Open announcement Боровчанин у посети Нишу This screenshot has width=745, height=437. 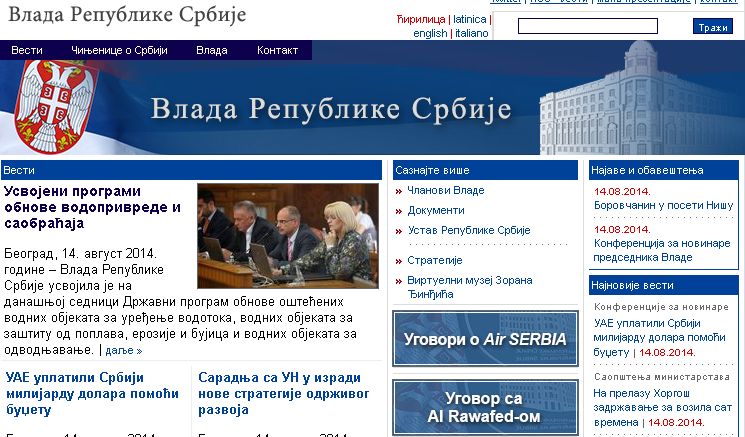[663, 206]
